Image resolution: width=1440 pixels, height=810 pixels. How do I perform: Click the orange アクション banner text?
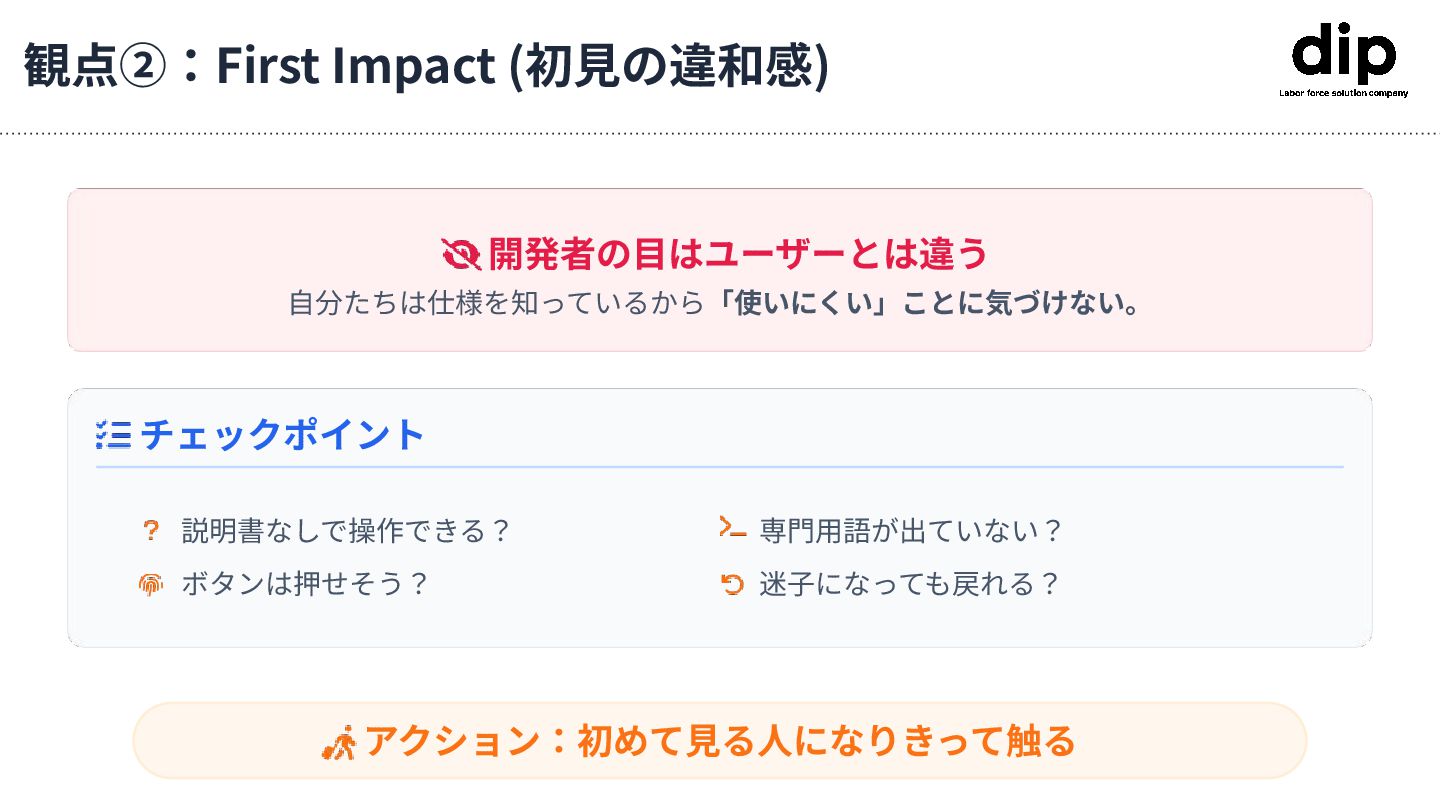pos(719,742)
